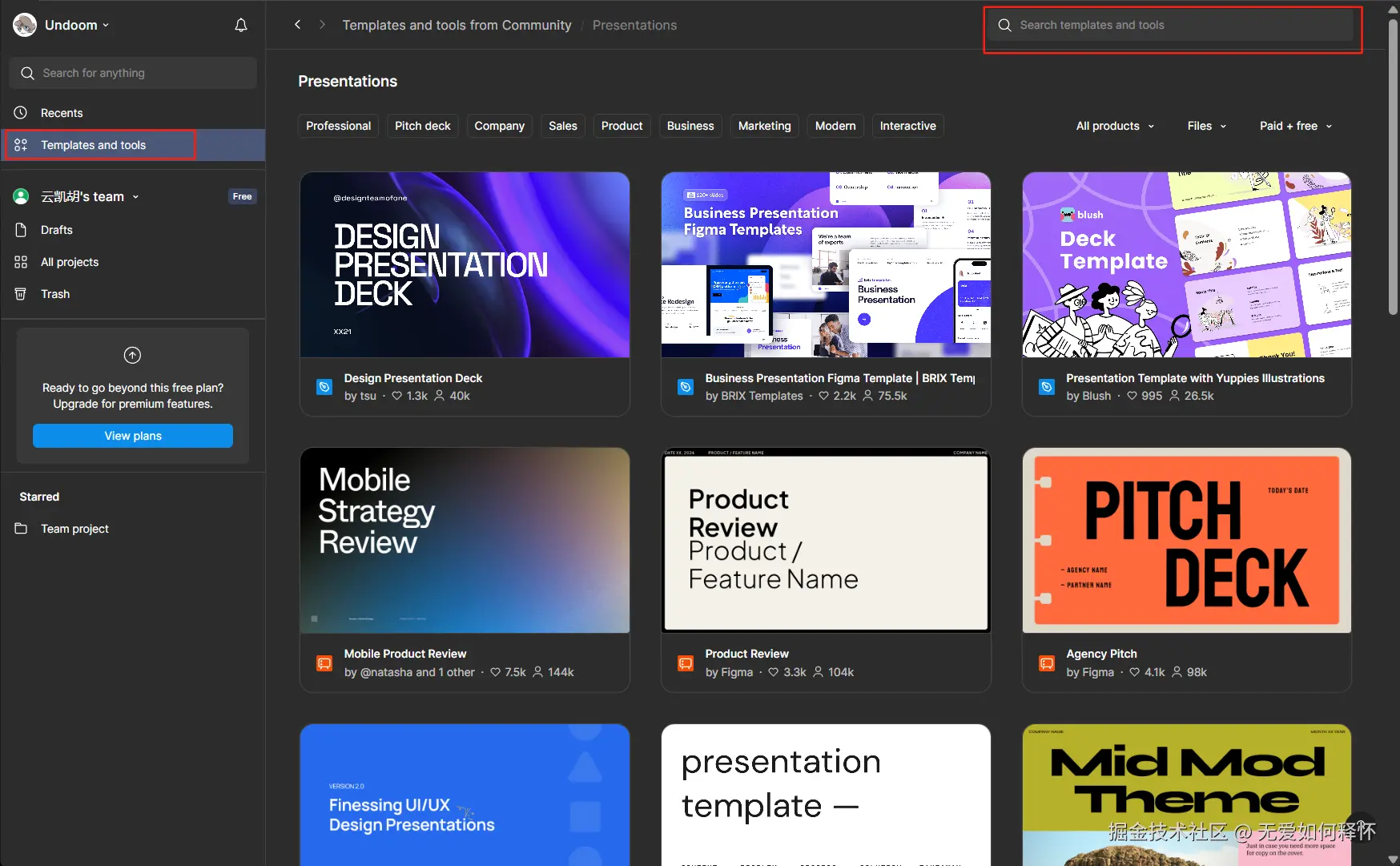Screen dimensions: 1400x866
Task: Open Trash in the sidebar
Action: click(x=133, y=294)
